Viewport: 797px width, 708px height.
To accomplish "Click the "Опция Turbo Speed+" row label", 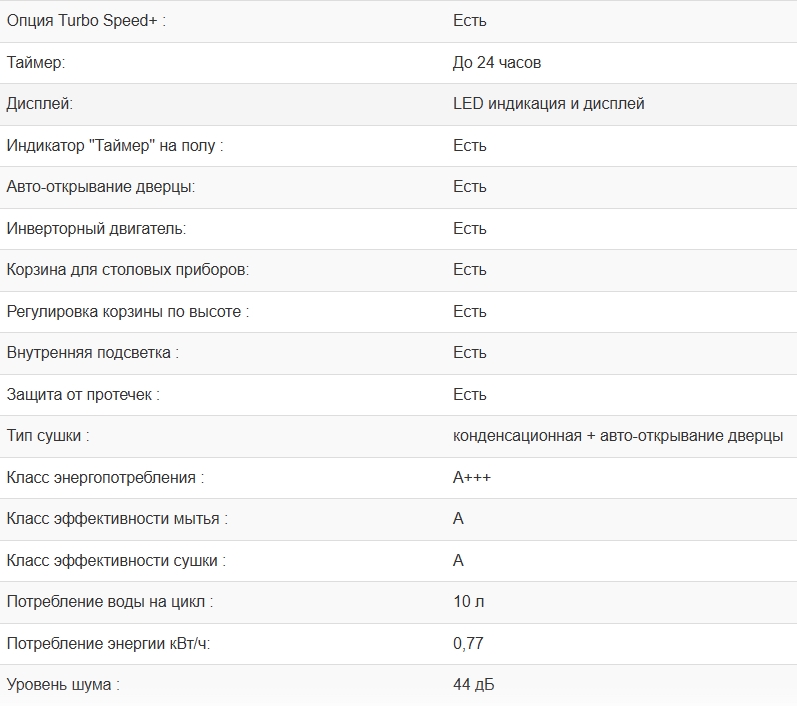I will (x=86, y=21).
